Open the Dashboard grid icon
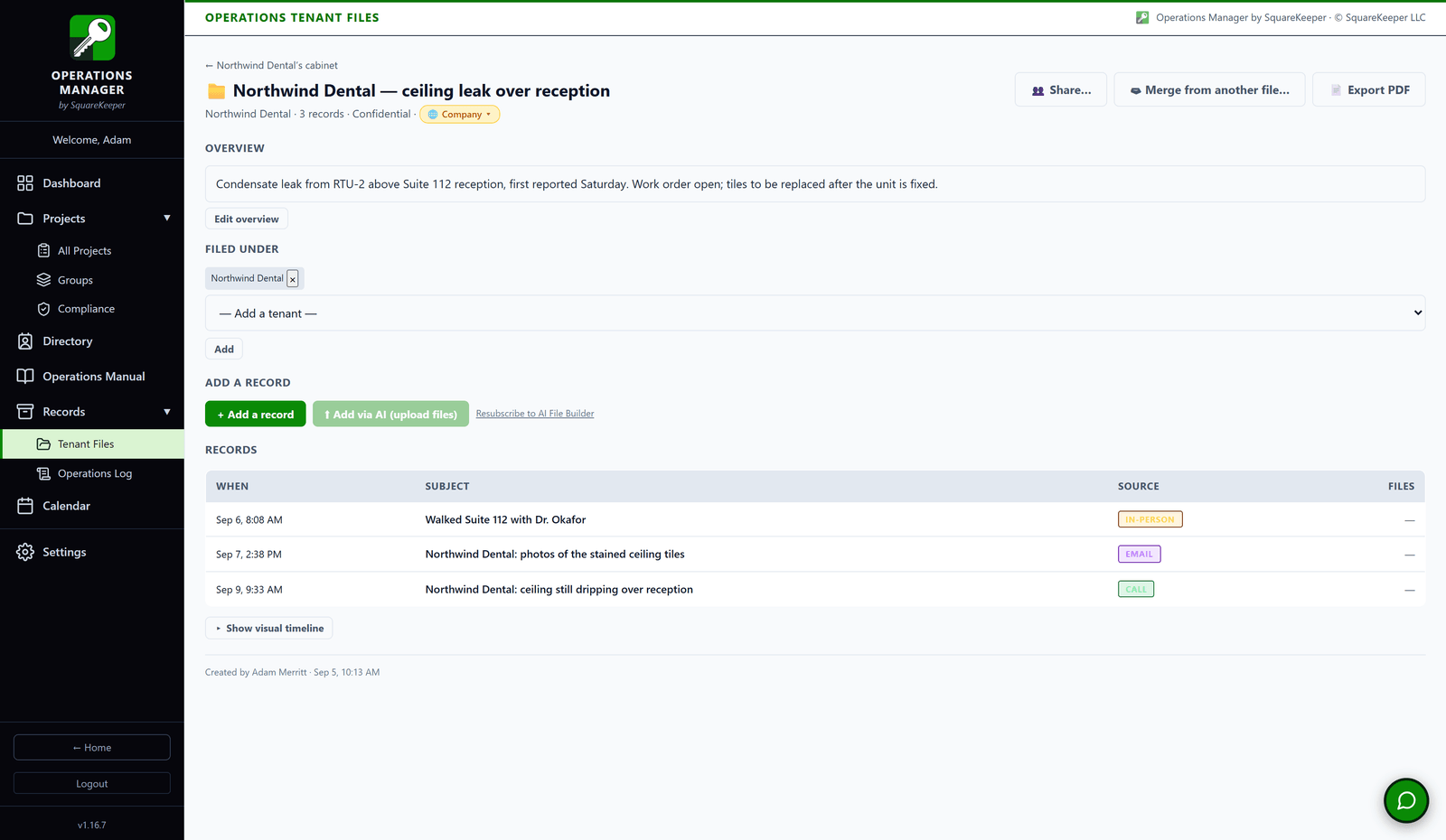The image size is (1446, 840). pyautogui.click(x=25, y=183)
